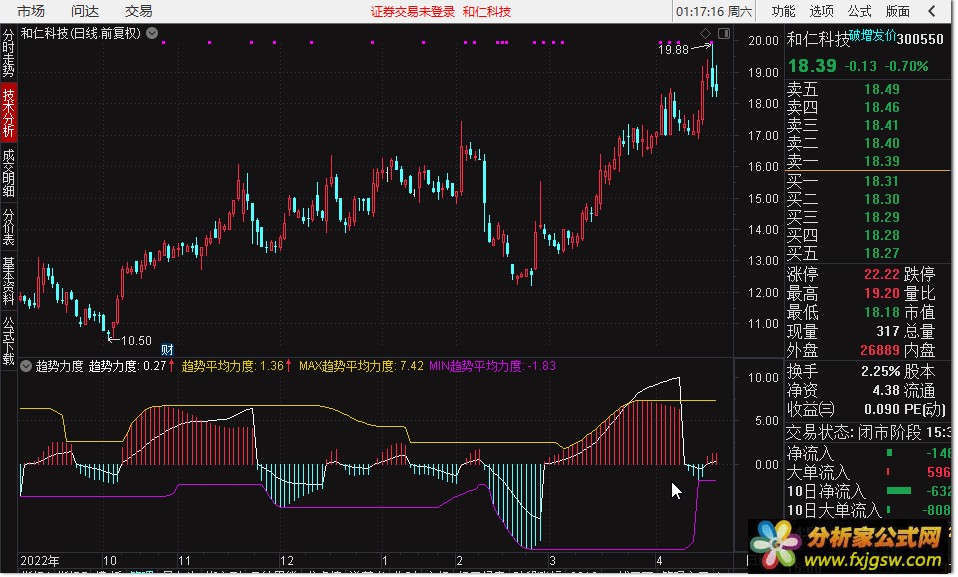This screenshot has height=577, width=958.
Task: Click the 买二 price 18.30
Action: 882,199
